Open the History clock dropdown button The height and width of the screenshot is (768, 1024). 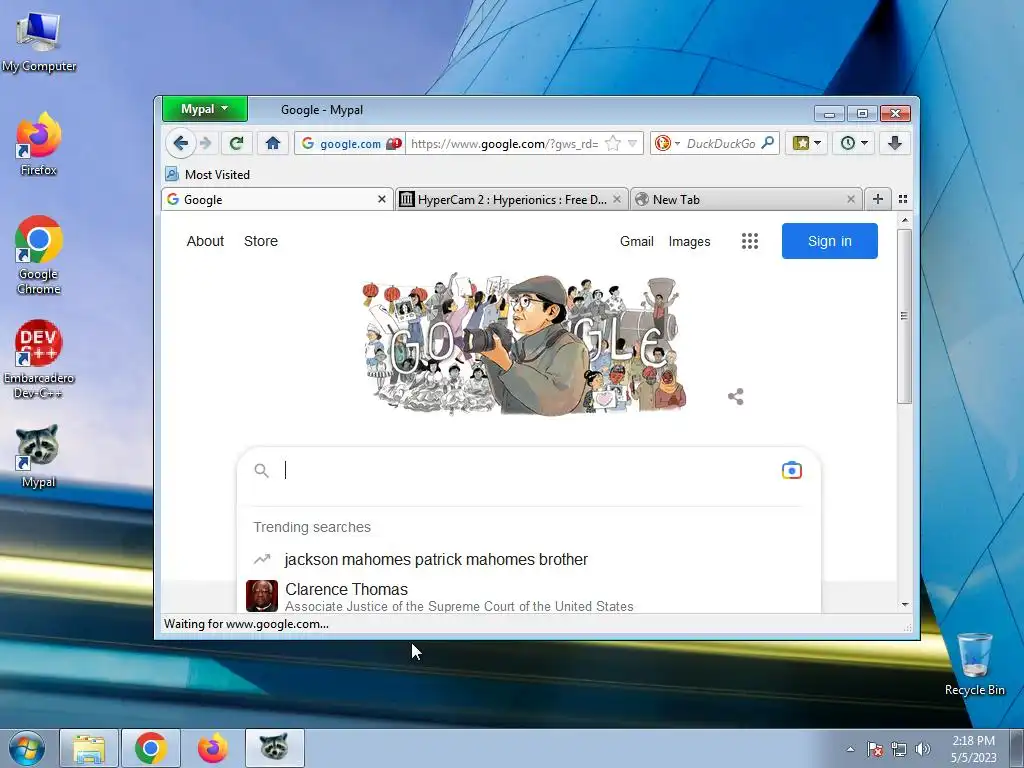(x=854, y=143)
